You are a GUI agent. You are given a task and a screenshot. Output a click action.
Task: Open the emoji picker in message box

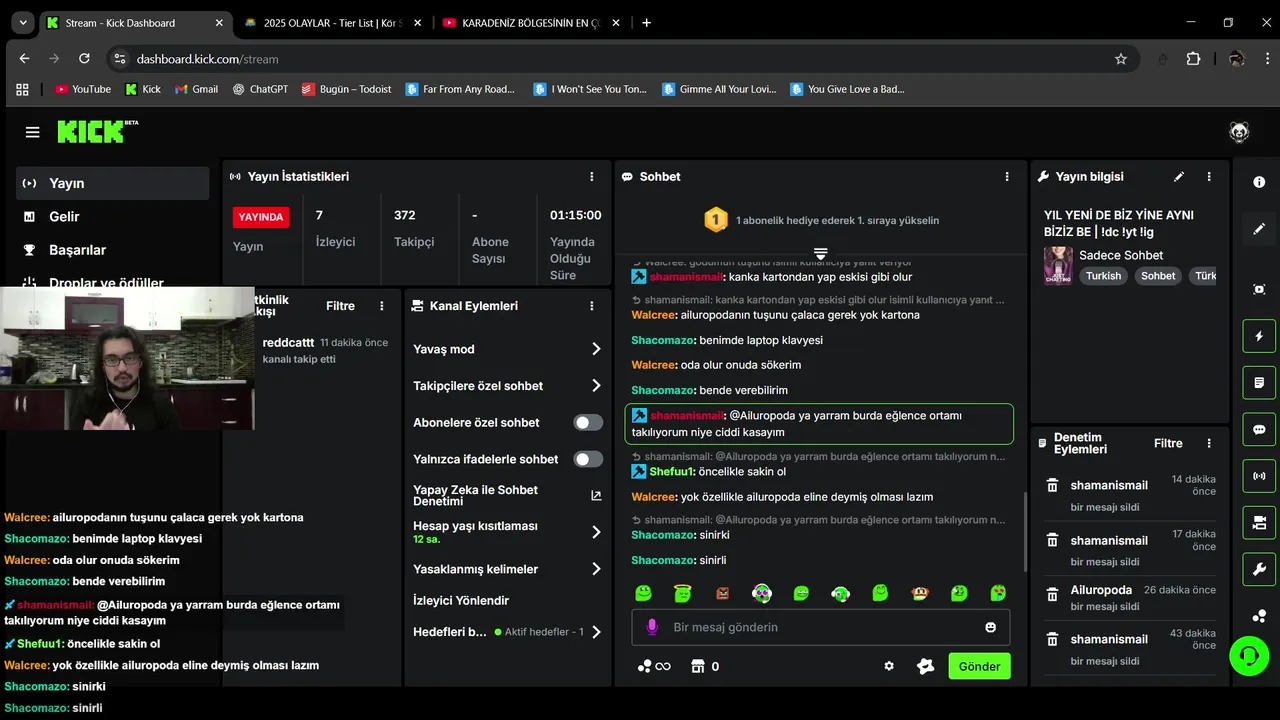[x=991, y=627]
